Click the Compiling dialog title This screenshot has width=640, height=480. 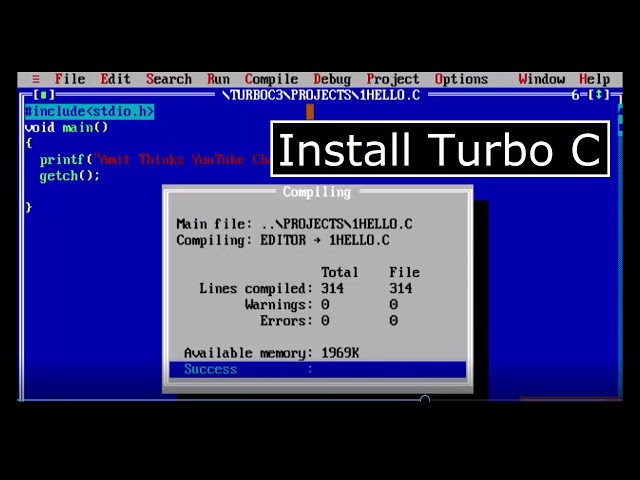317,192
